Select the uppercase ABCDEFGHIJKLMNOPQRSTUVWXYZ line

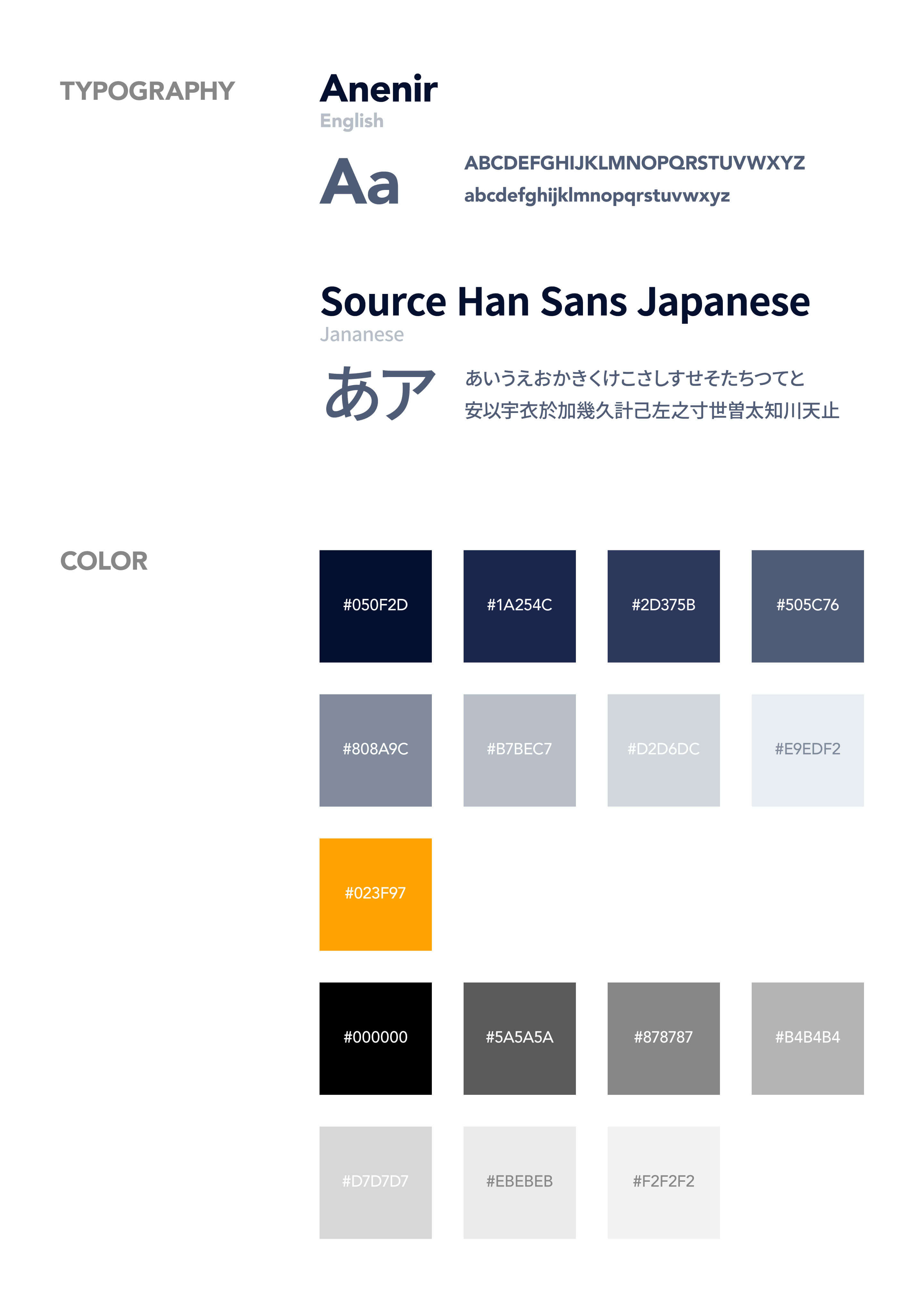click(x=635, y=163)
